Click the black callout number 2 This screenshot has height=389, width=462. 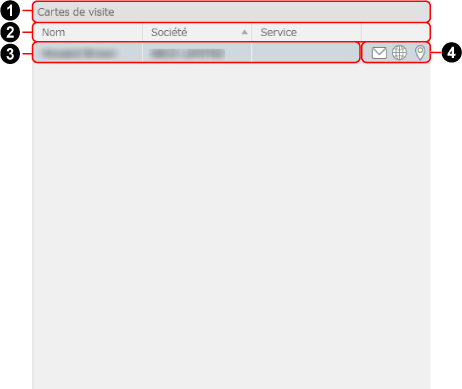point(10,32)
